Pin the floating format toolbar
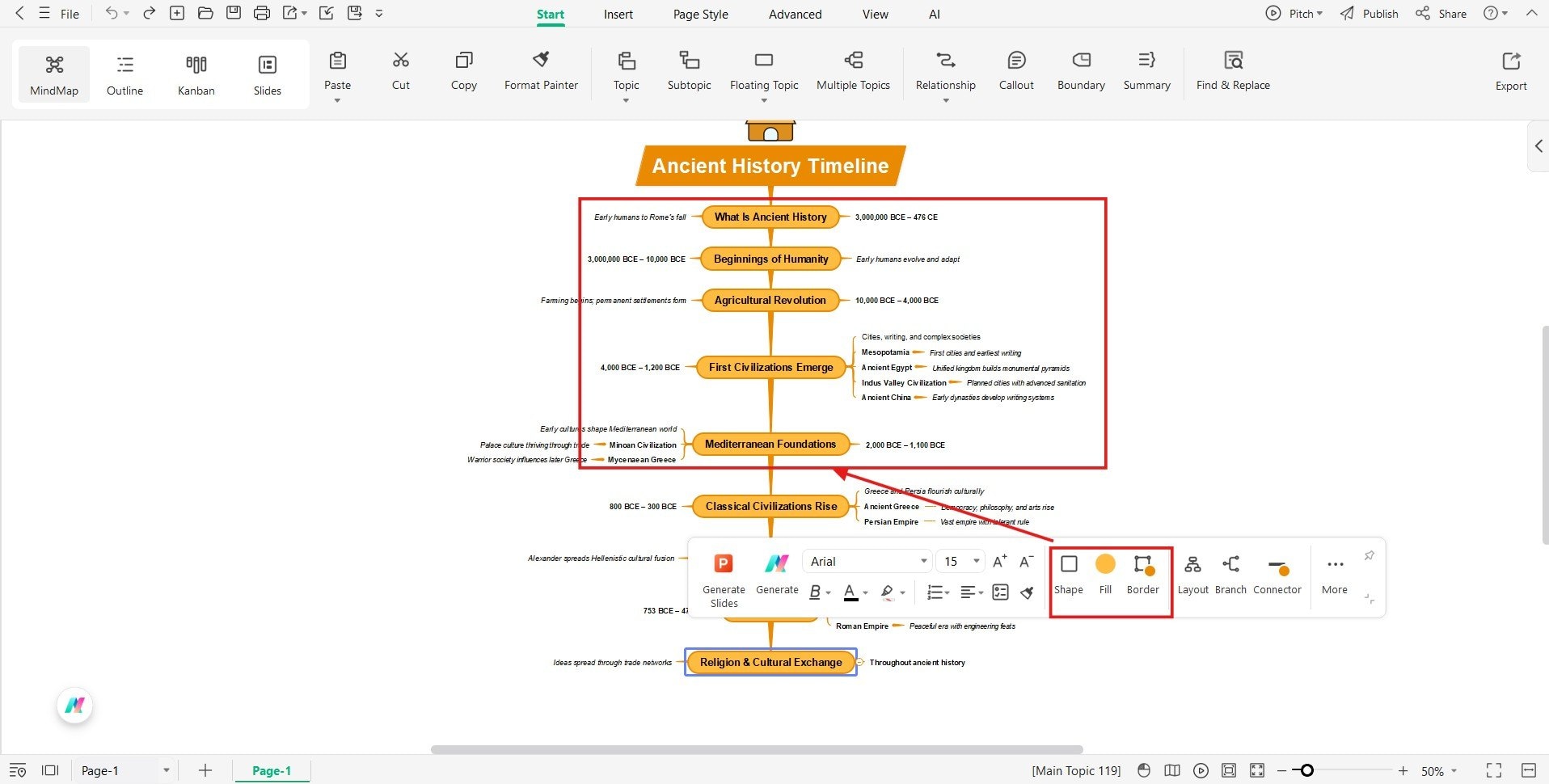Viewport: 1549px width, 784px height. pyautogui.click(x=1370, y=554)
